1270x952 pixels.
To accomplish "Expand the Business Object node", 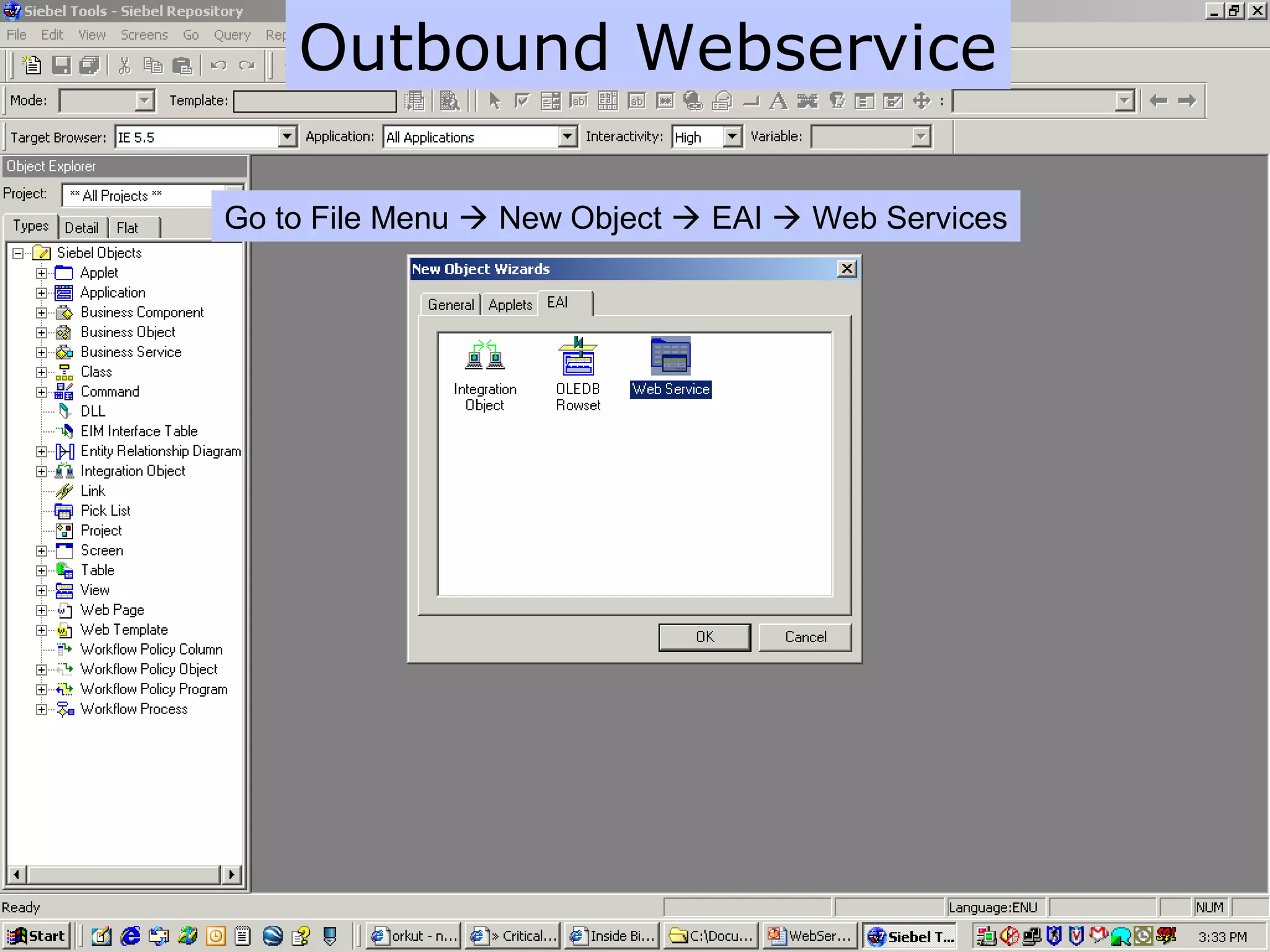I will click(x=41, y=333).
